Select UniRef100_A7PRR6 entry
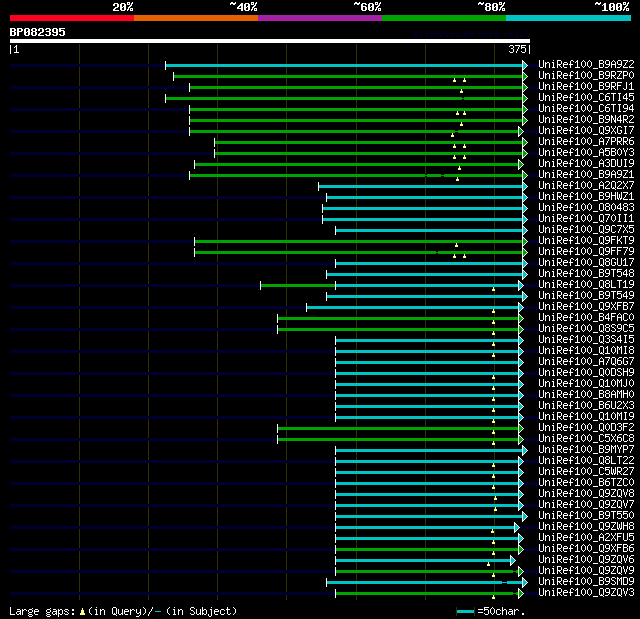This screenshot has width=640, height=619. tap(586, 142)
